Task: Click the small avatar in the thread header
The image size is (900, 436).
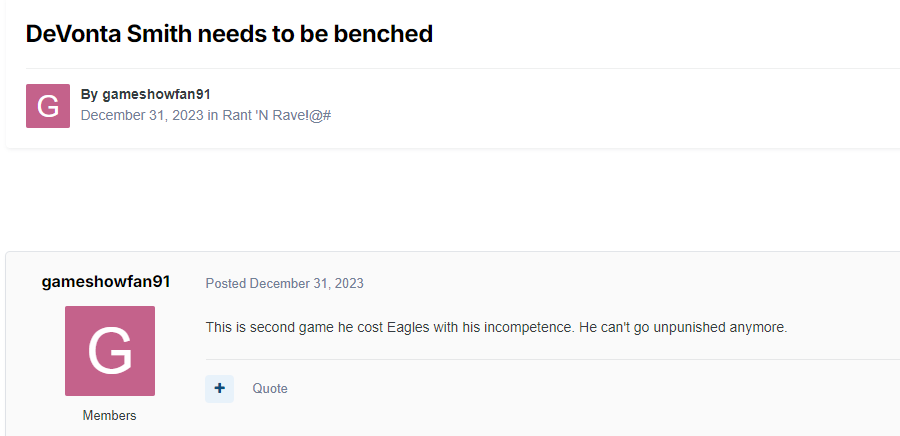Action: coord(48,106)
